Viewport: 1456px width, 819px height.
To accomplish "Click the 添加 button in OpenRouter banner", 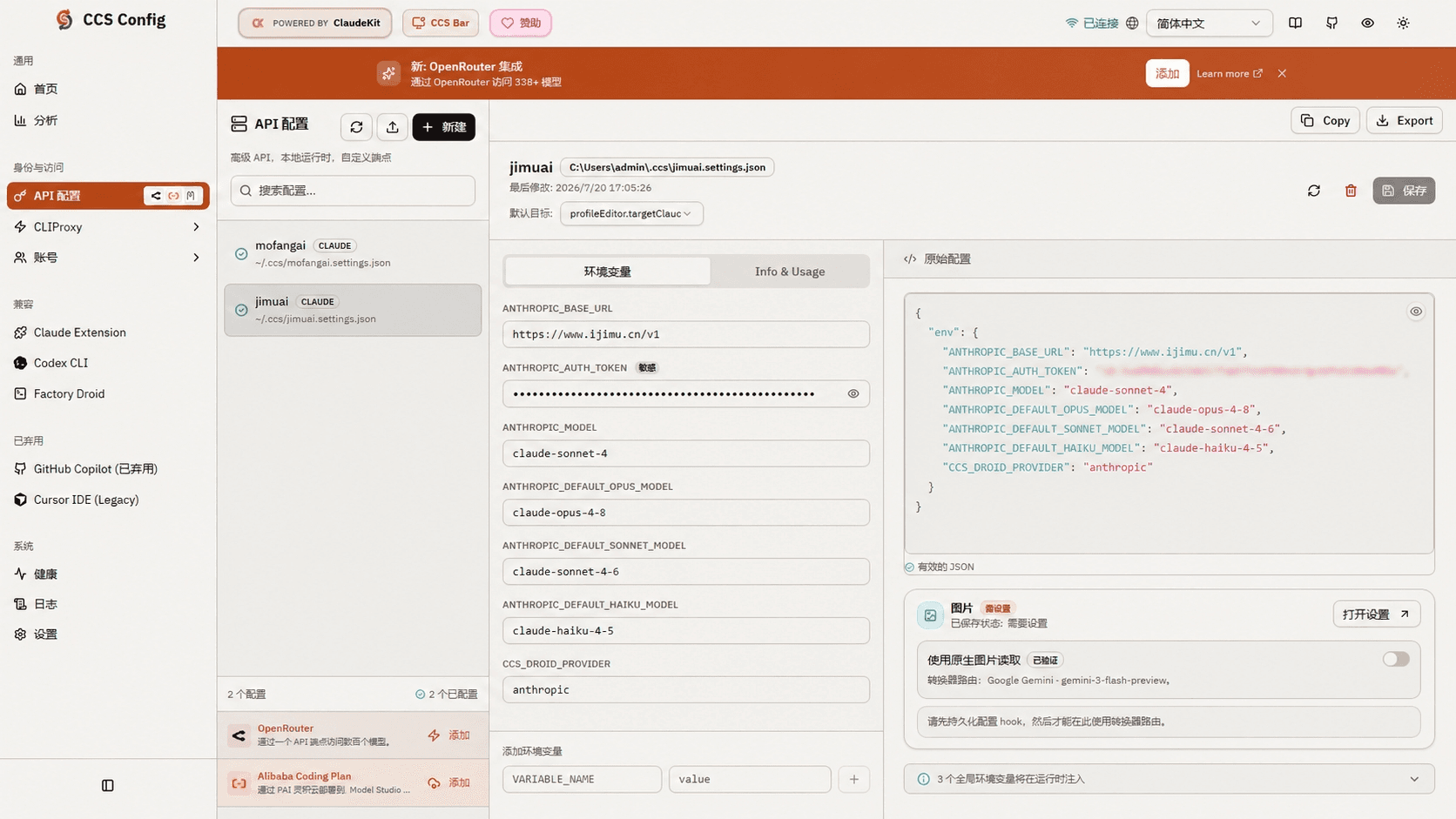I will (1167, 73).
